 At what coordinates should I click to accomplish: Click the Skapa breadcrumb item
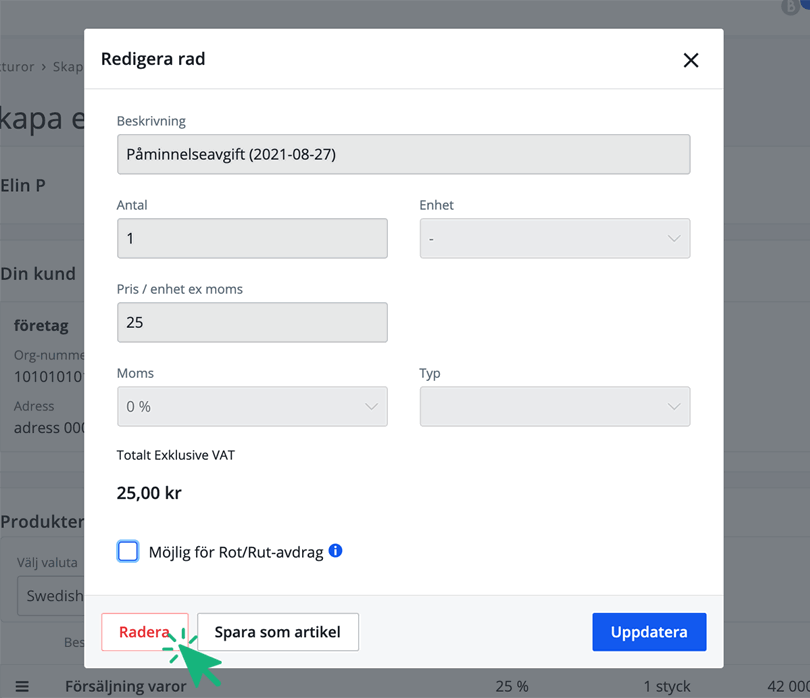68,67
